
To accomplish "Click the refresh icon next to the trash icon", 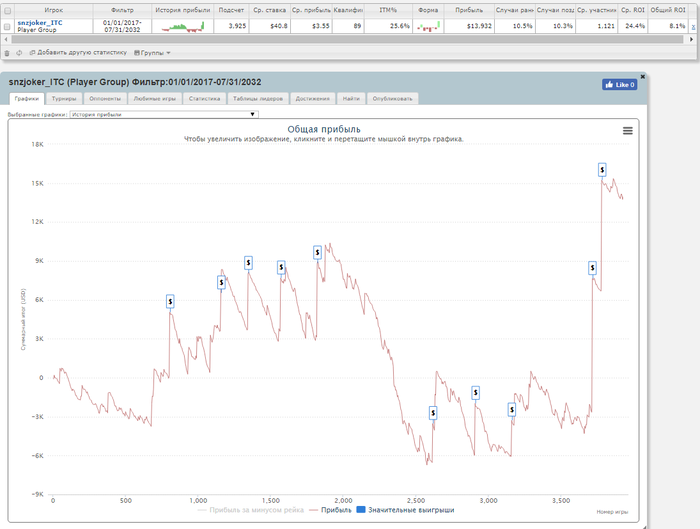I will [x=19, y=53].
